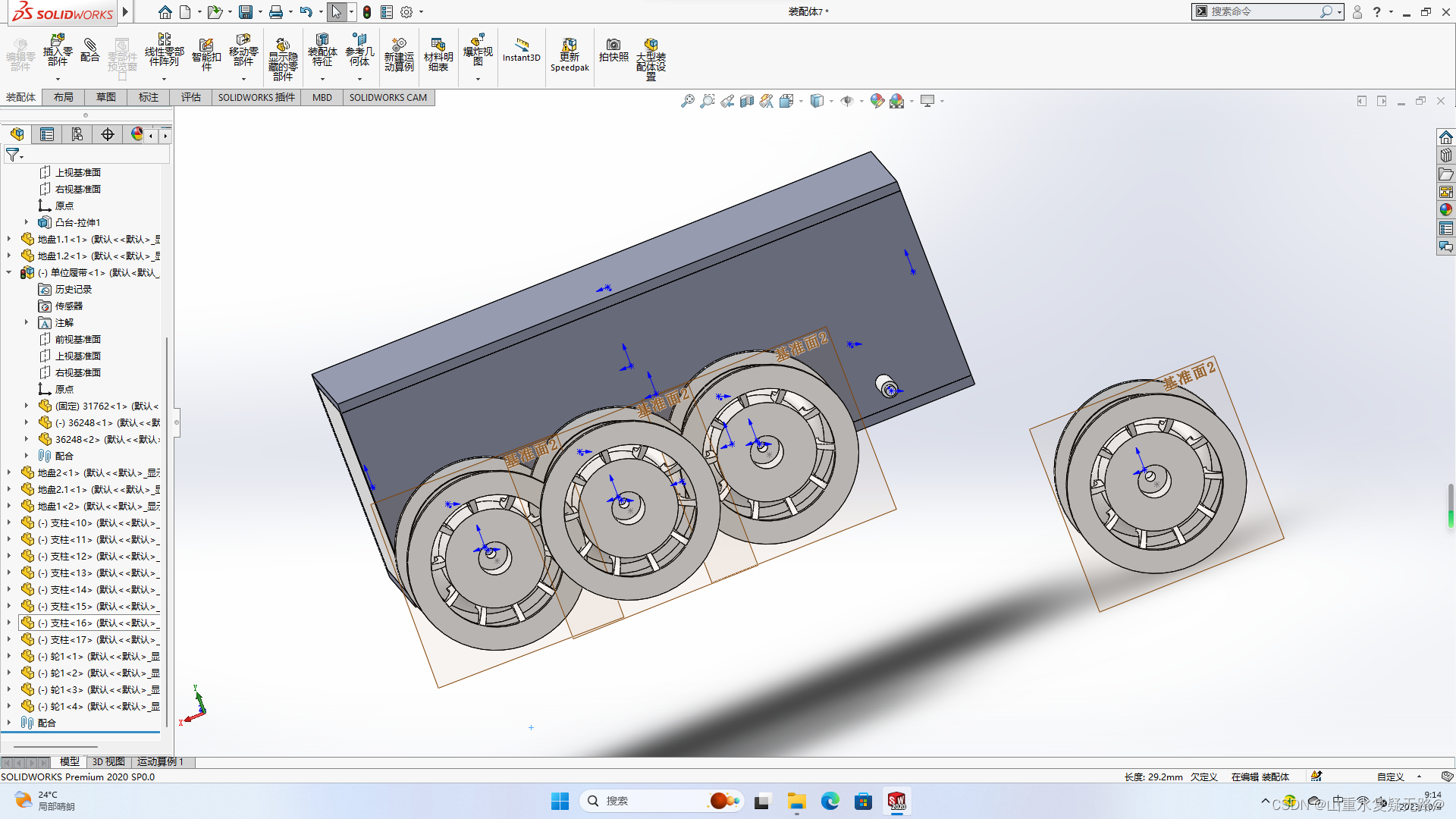Expand the 支柱<16> tree node
Viewport: 1456px width, 819px height.
tap(9, 623)
